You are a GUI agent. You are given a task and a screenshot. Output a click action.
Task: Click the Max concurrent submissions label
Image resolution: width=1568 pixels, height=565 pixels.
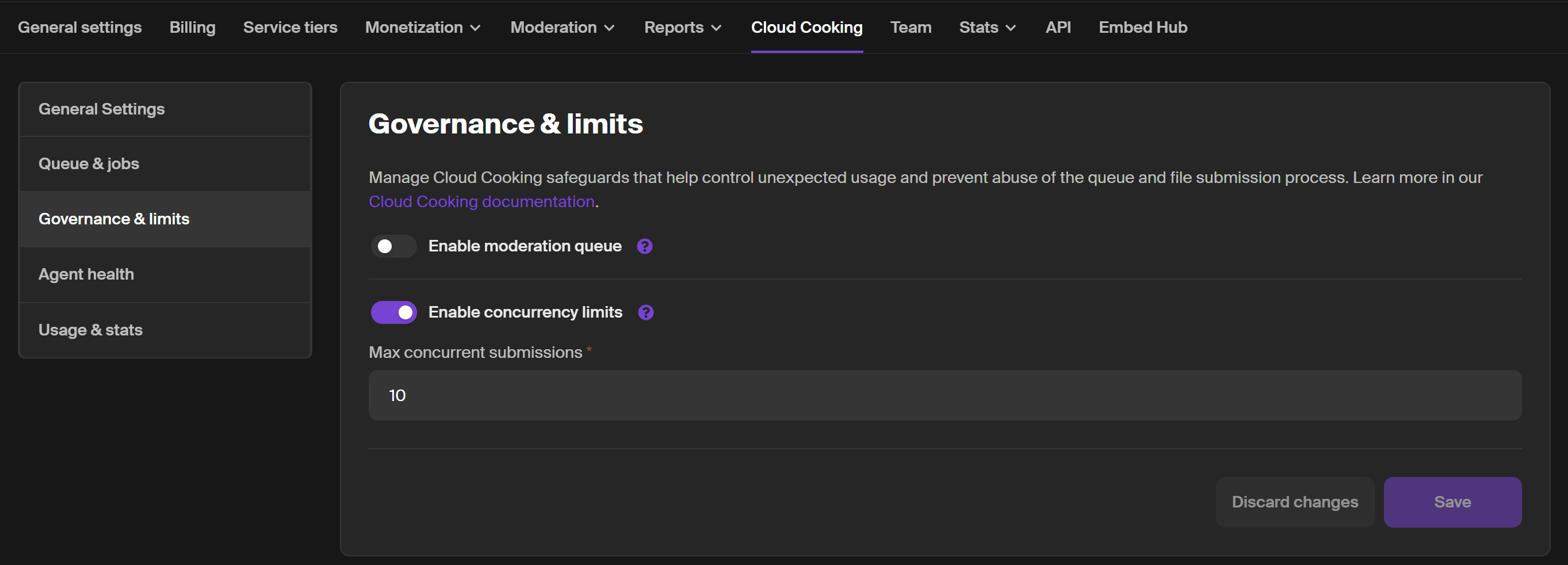475,353
